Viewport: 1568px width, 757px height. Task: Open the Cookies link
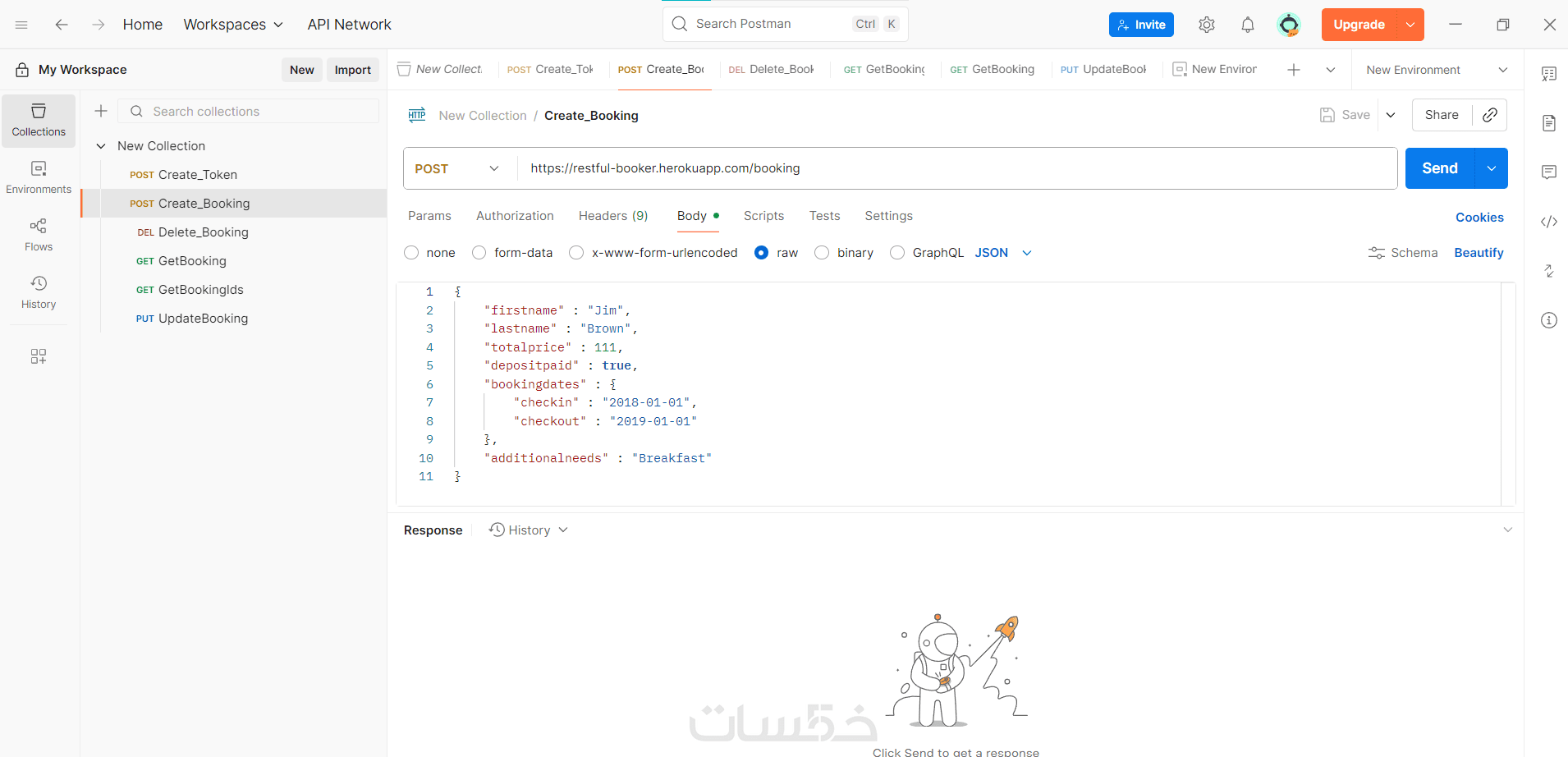[1479, 218]
